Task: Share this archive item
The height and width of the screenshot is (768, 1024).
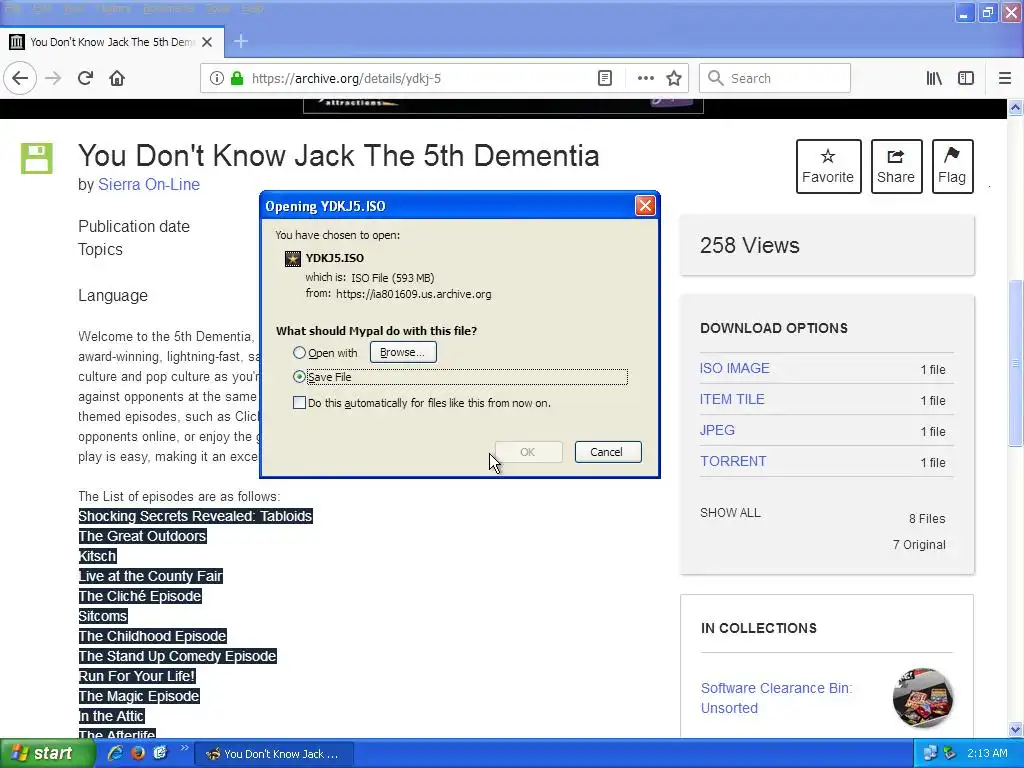Action: point(896,166)
